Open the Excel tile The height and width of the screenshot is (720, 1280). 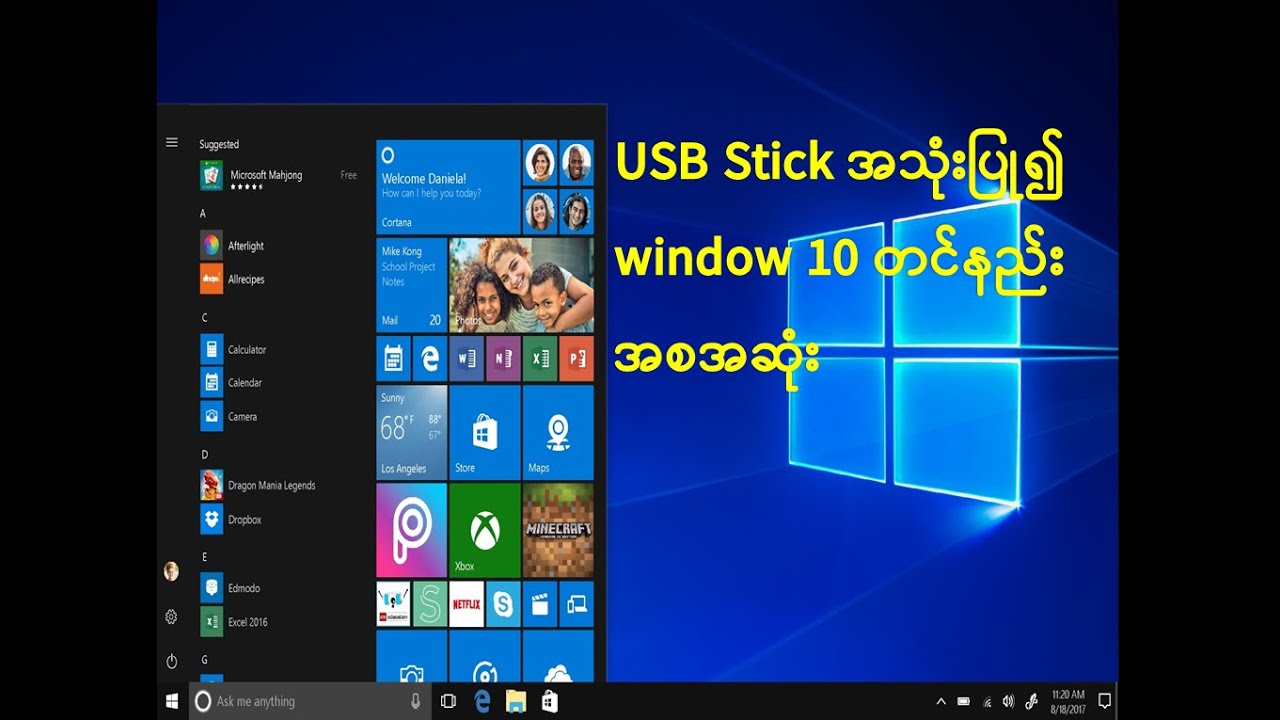point(539,358)
